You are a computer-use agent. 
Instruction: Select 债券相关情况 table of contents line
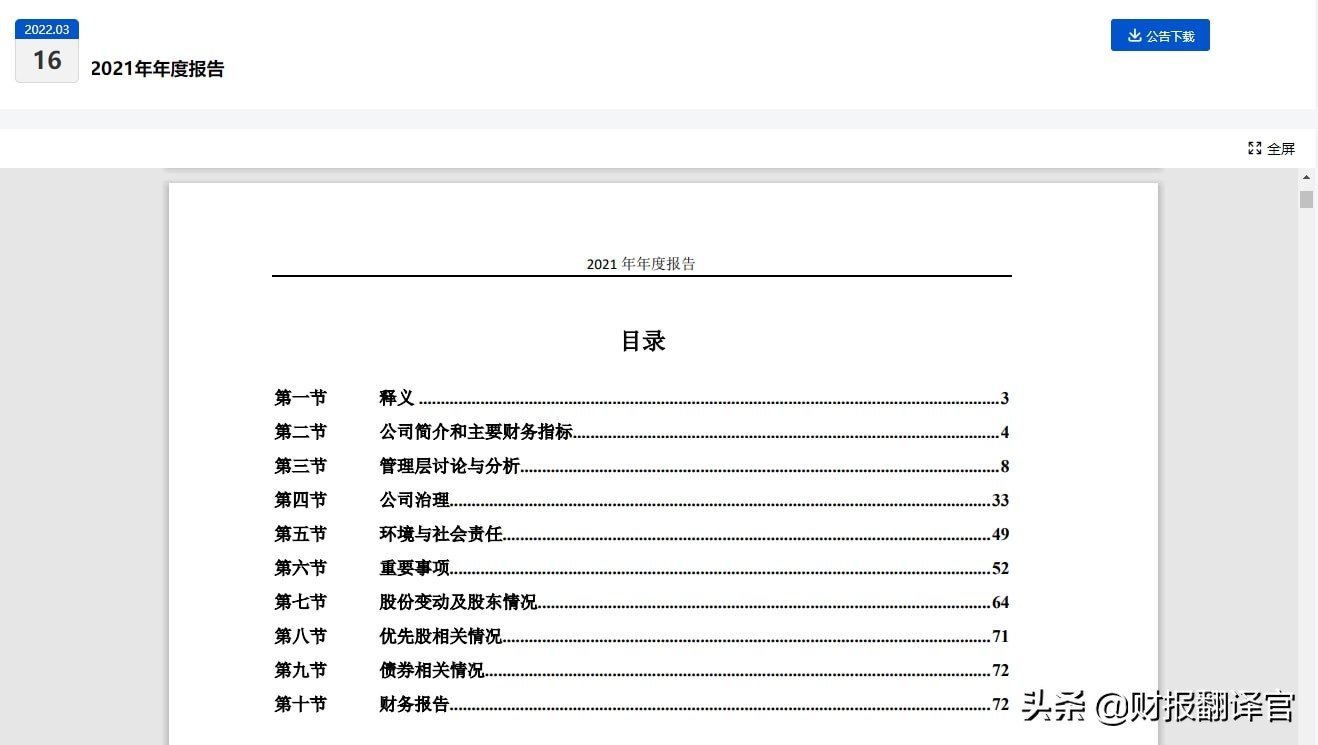point(431,669)
